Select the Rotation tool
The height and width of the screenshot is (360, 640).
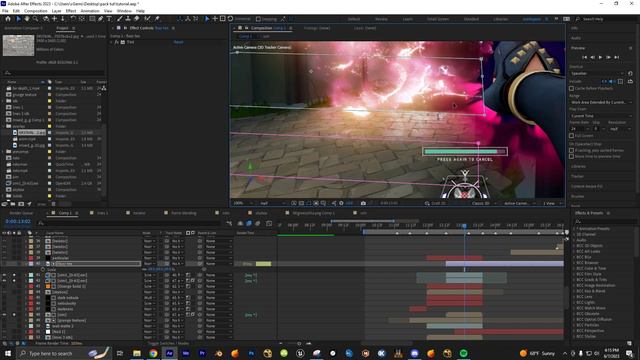pos(73,19)
